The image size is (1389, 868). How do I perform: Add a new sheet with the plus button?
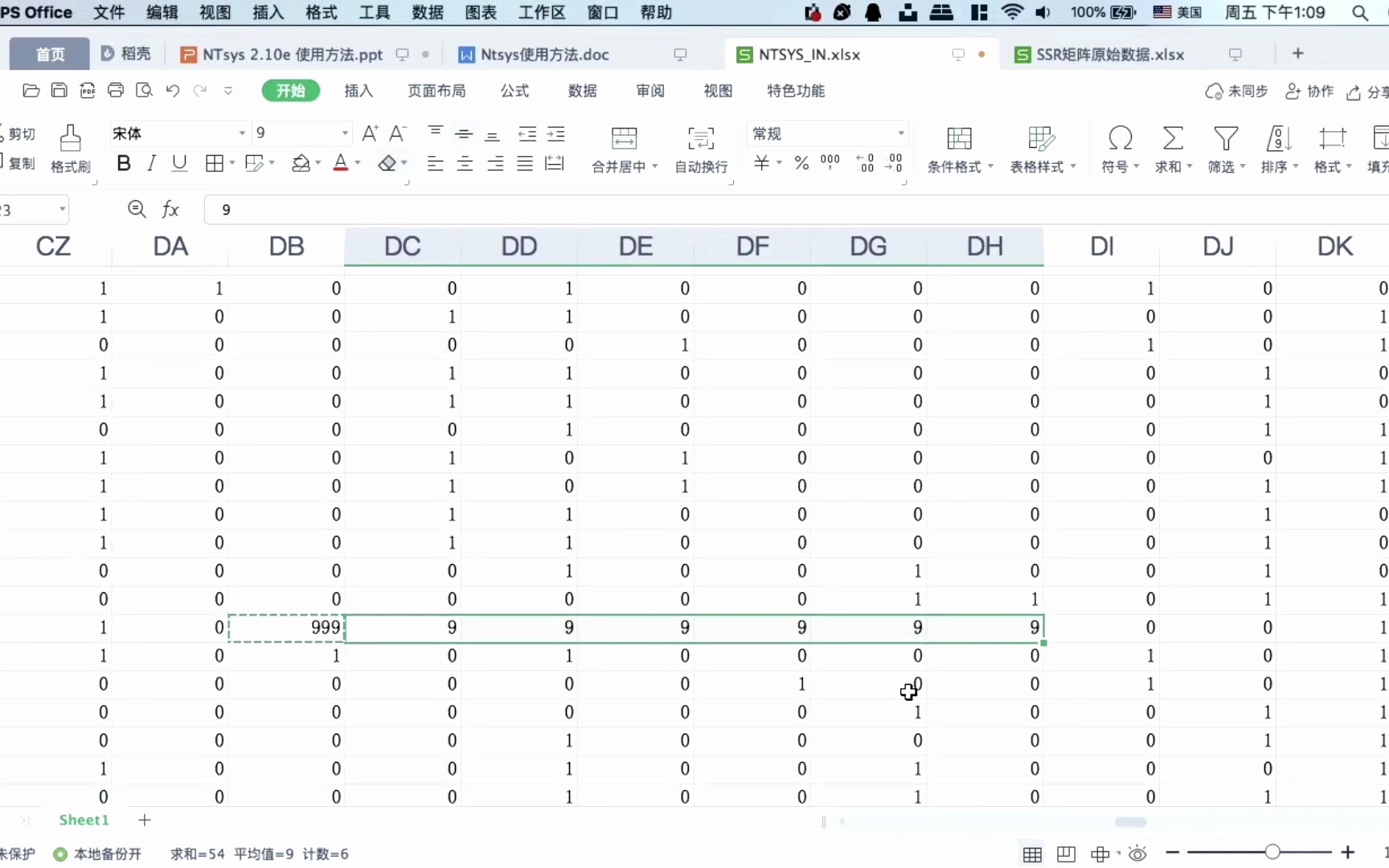pos(145,820)
